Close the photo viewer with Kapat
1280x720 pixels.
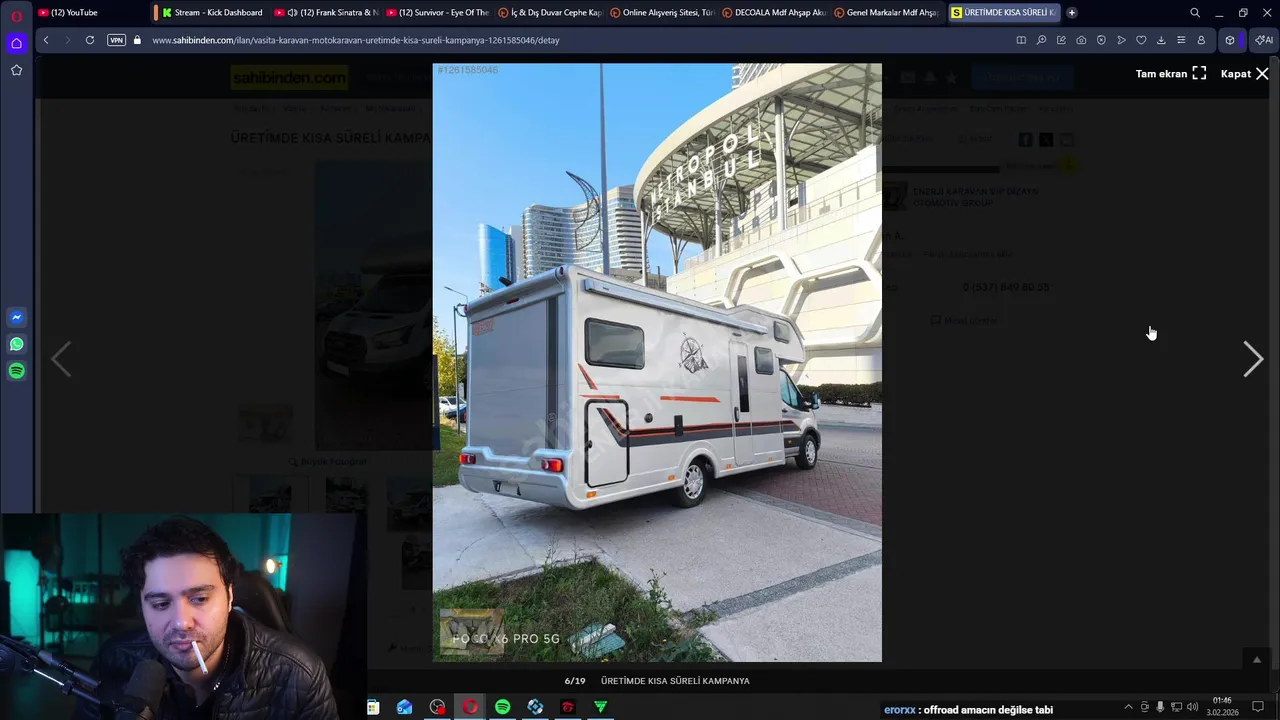[x=1244, y=74]
